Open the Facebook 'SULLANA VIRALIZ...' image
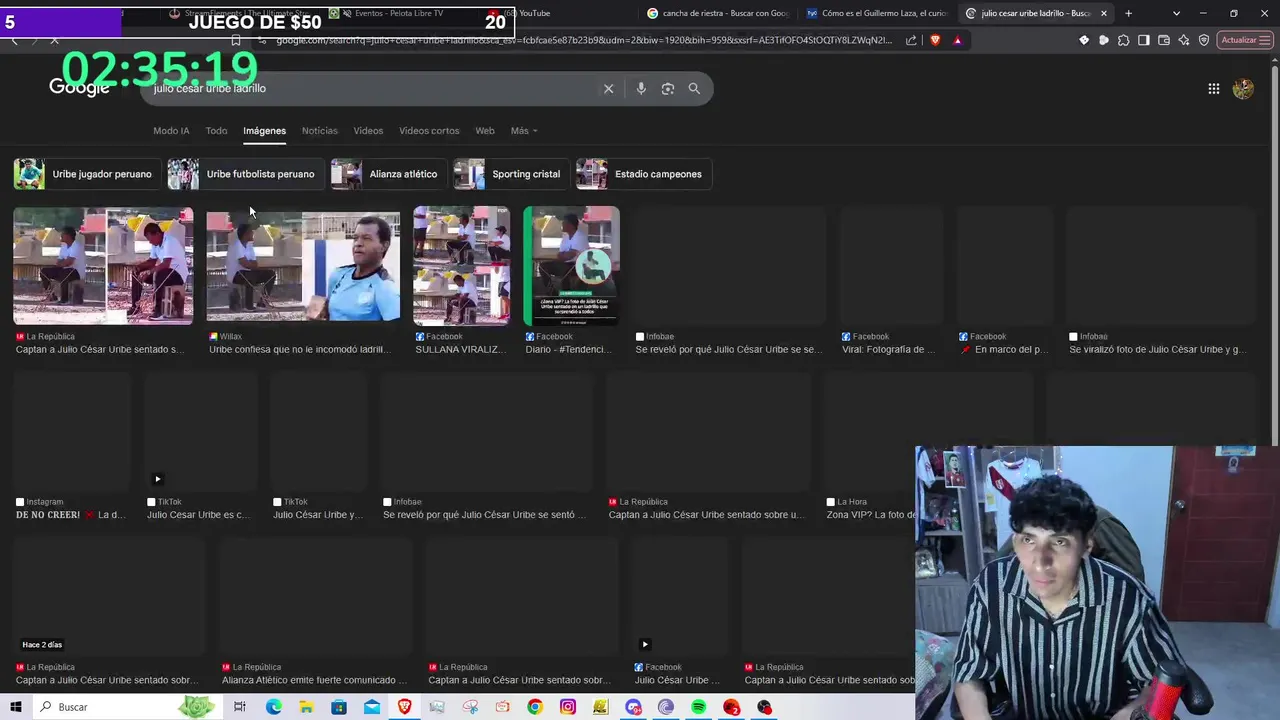 461,266
